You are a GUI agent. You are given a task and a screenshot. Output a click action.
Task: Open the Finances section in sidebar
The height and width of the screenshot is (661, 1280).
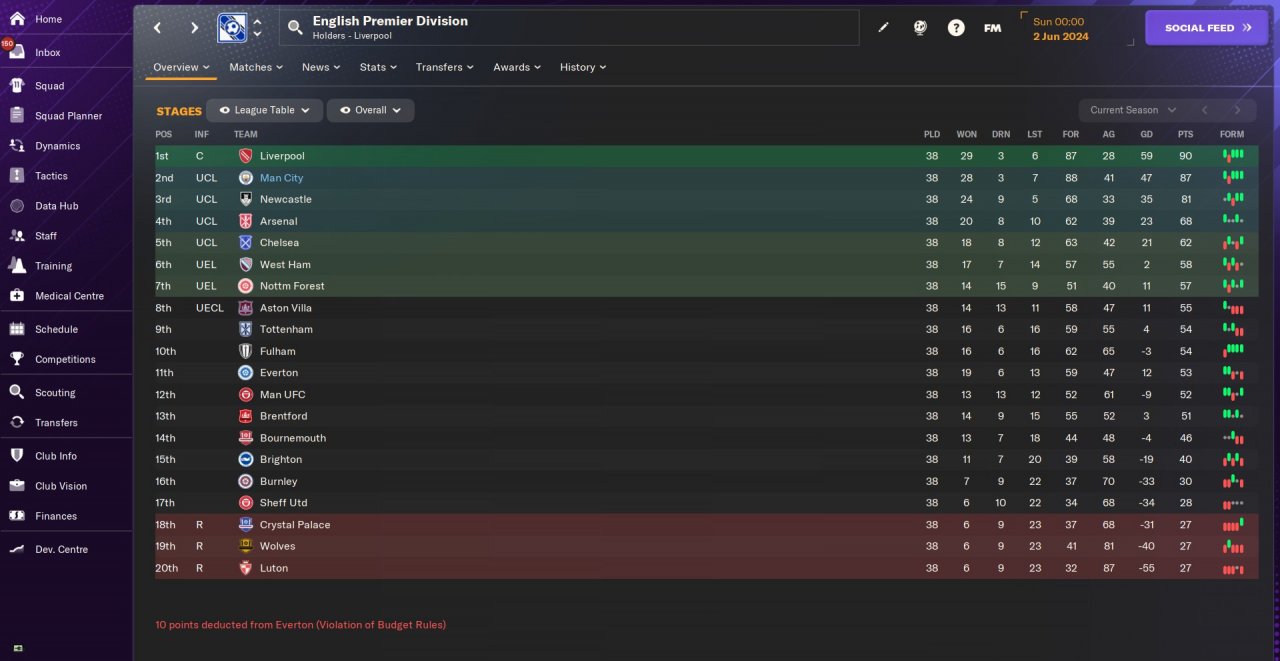[x=56, y=516]
